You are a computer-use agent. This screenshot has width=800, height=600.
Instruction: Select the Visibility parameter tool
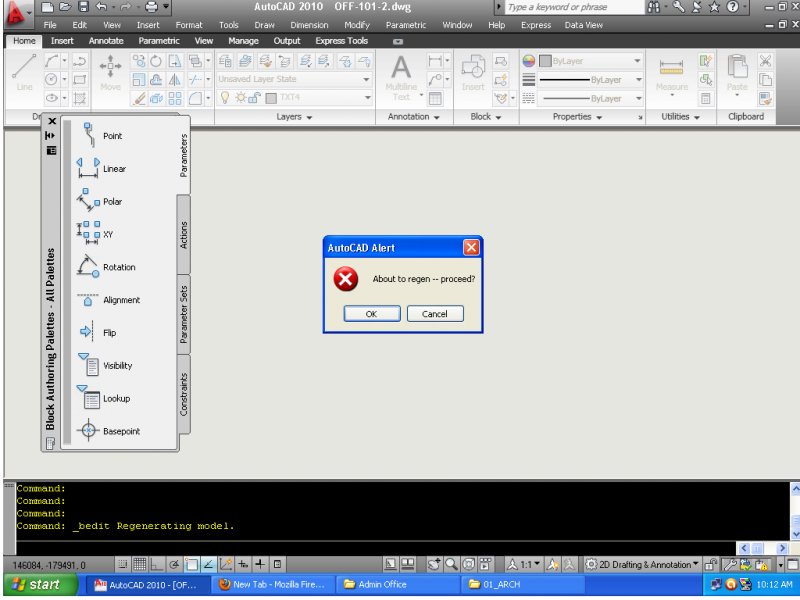click(x=103, y=365)
